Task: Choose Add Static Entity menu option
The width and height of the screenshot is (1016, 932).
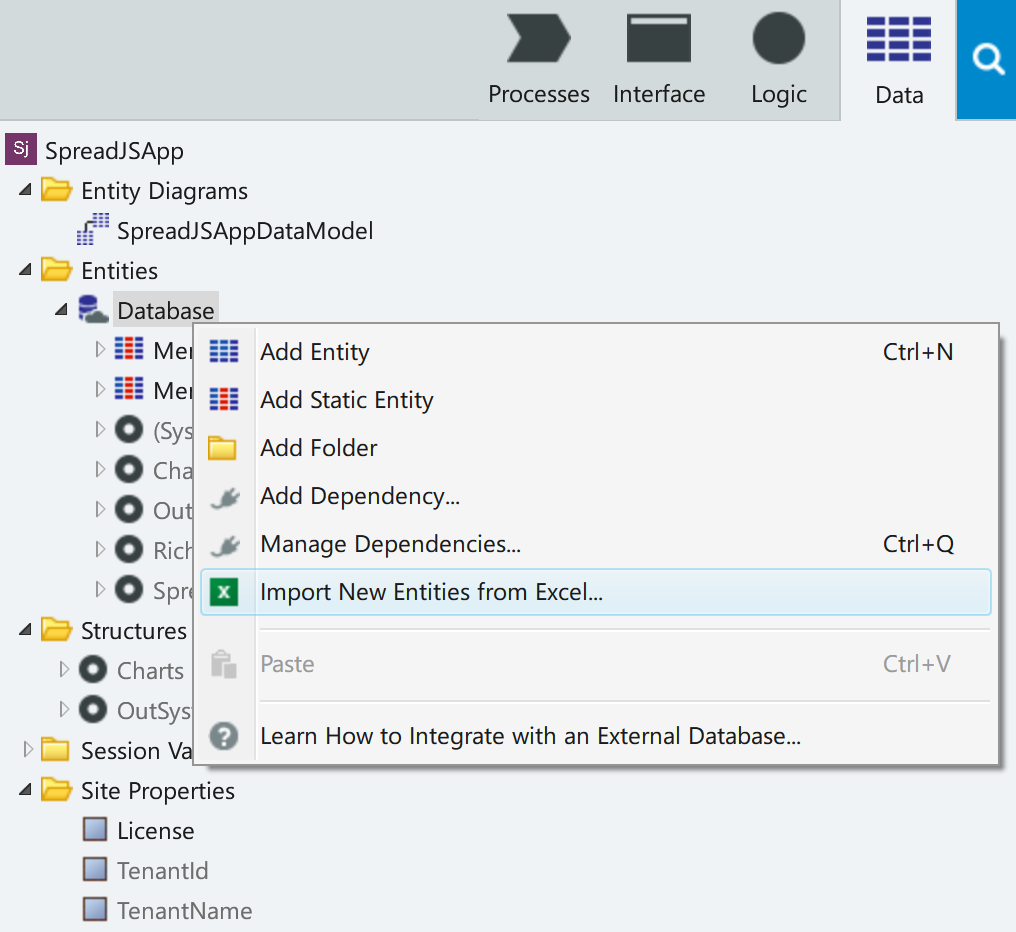Action: point(595,400)
